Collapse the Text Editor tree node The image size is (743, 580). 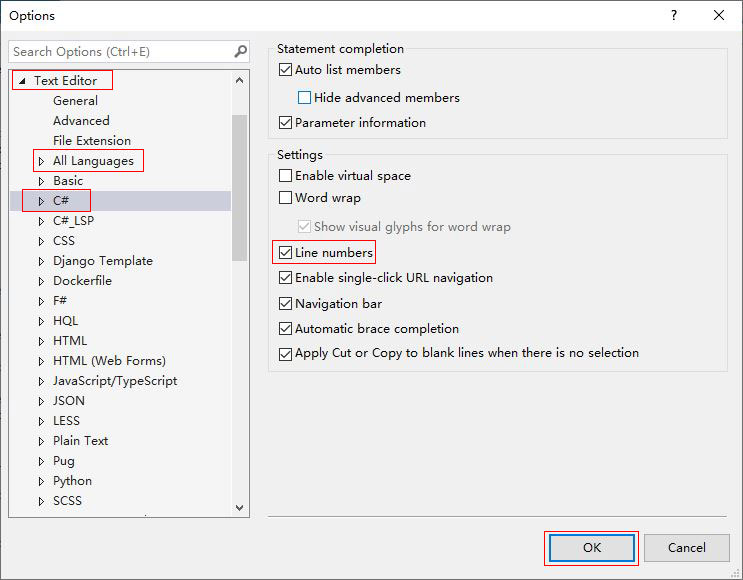point(22,81)
